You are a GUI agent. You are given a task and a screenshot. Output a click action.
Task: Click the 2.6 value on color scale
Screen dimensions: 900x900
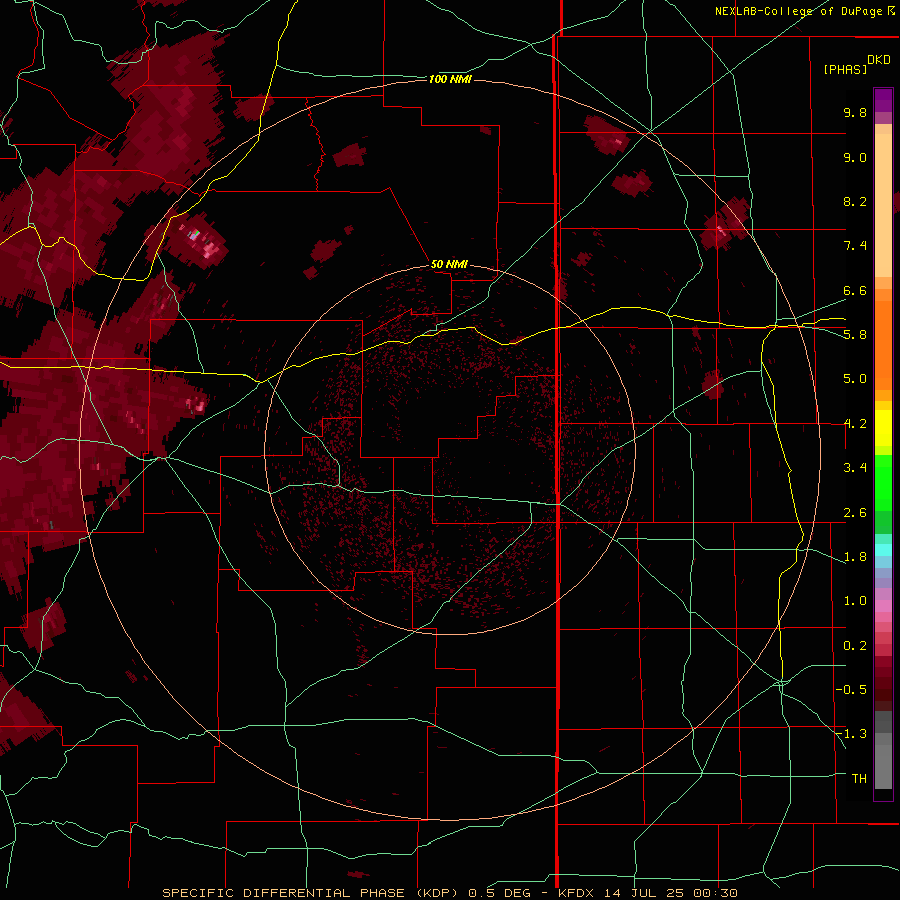coord(855,513)
